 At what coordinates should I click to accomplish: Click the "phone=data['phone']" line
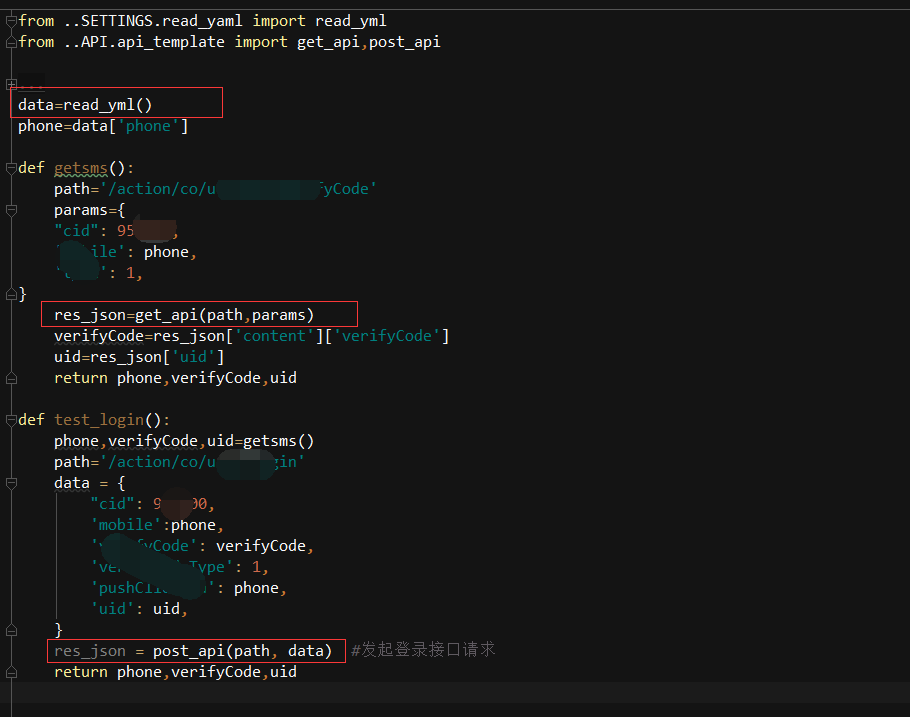[x=103, y=126]
